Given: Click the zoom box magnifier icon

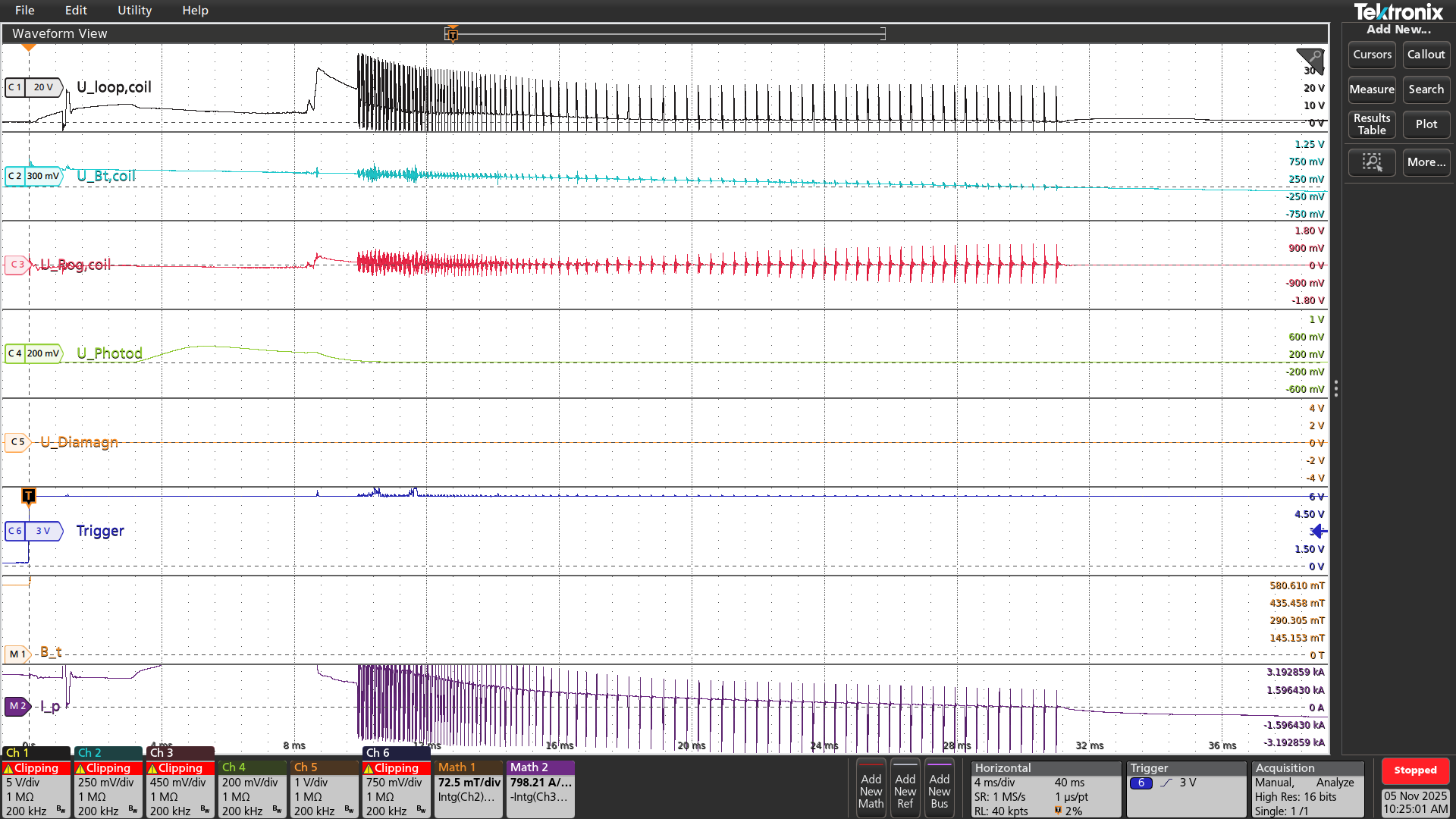Looking at the screenshot, I should pyautogui.click(x=1372, y=162).
